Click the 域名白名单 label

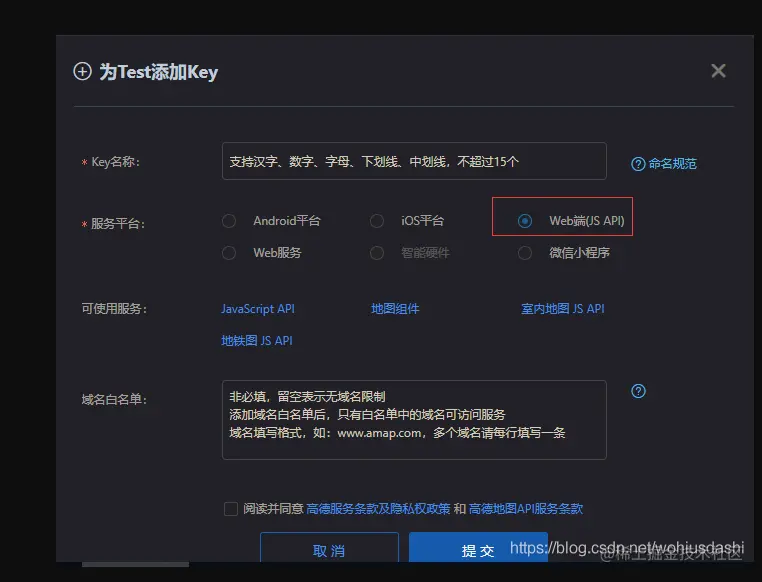pos(114,399)
